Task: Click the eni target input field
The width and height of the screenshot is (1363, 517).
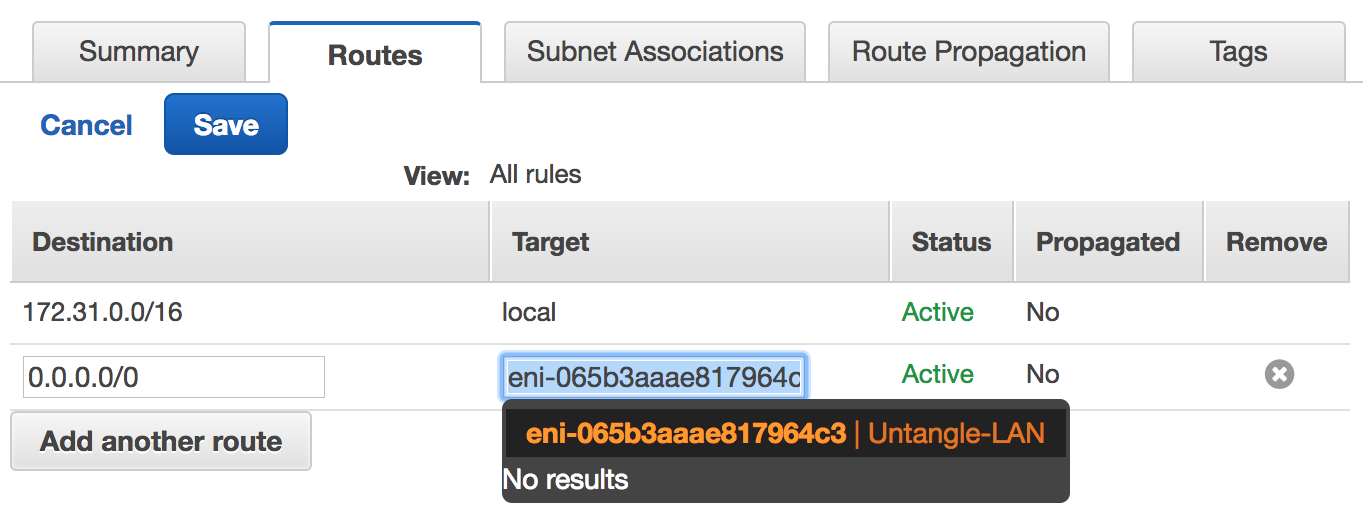Action: [654, 377]
